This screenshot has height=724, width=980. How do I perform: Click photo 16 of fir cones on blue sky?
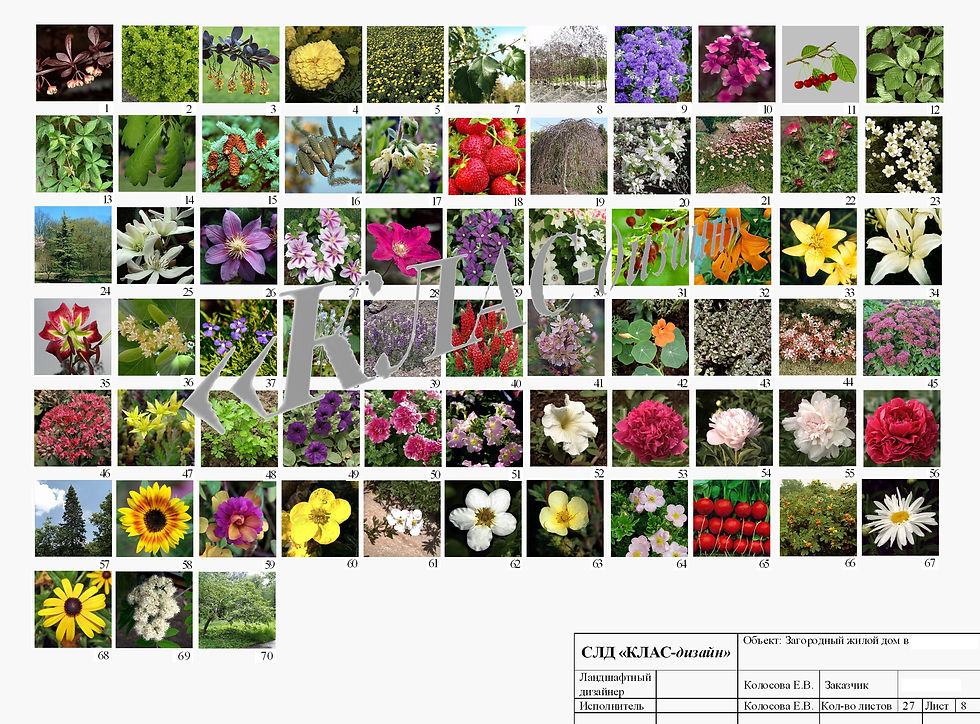coord(323,154)
